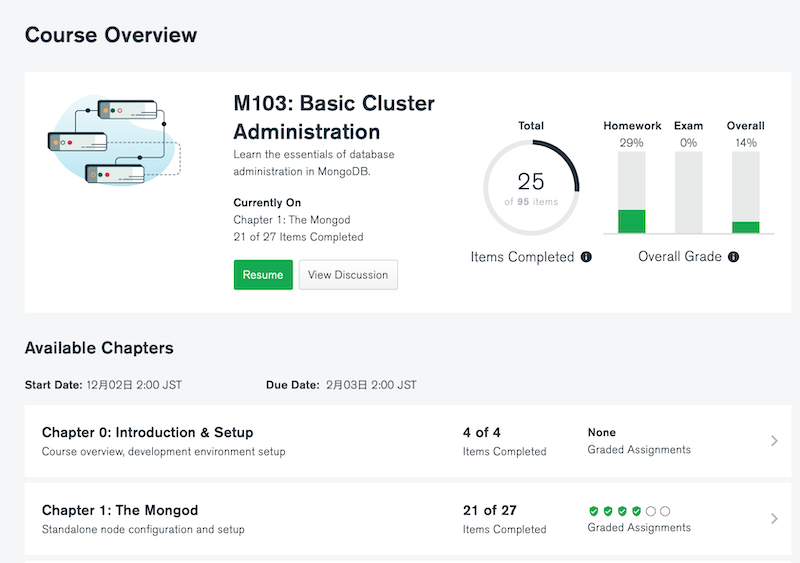Click last empty graded assignment circle
Screen dimensions: 800x563
(x=665, y=511)
